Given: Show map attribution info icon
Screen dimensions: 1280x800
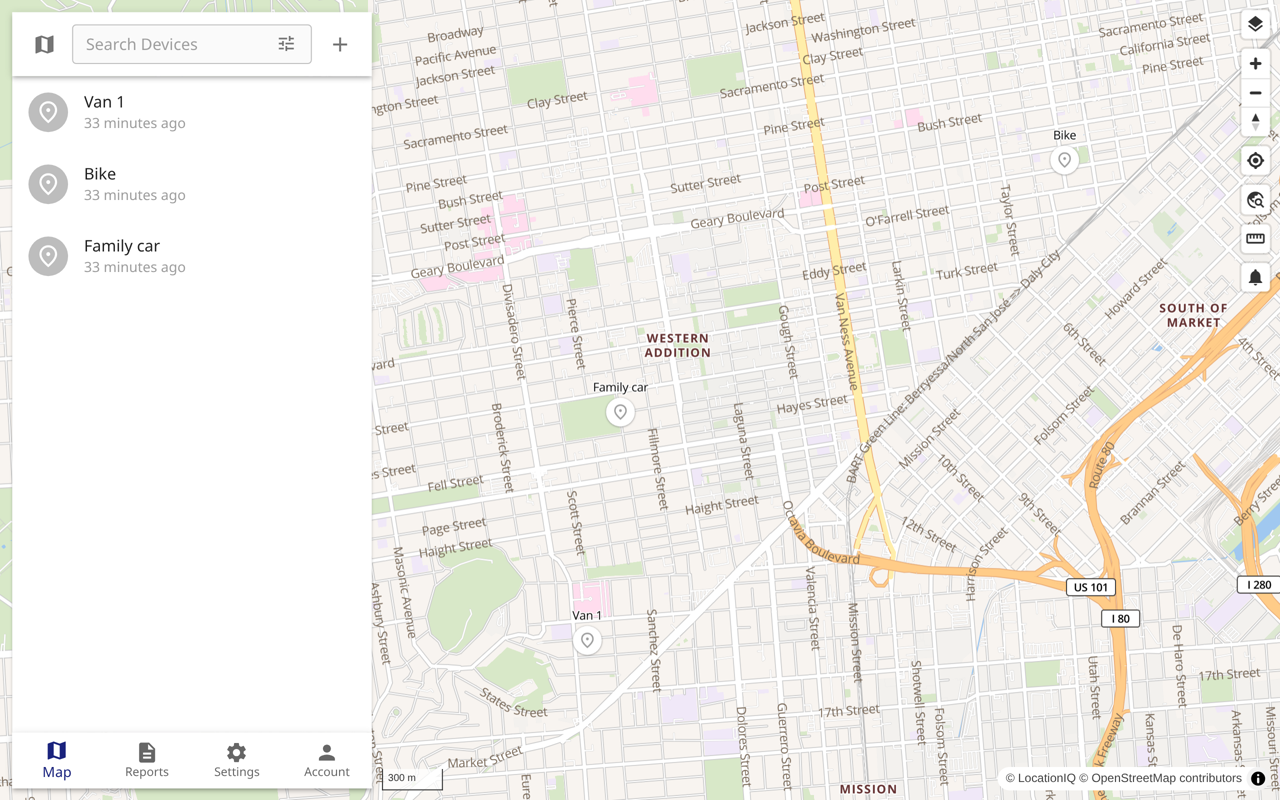Looking at the screenshot, I should click(x=1258, y=778).
